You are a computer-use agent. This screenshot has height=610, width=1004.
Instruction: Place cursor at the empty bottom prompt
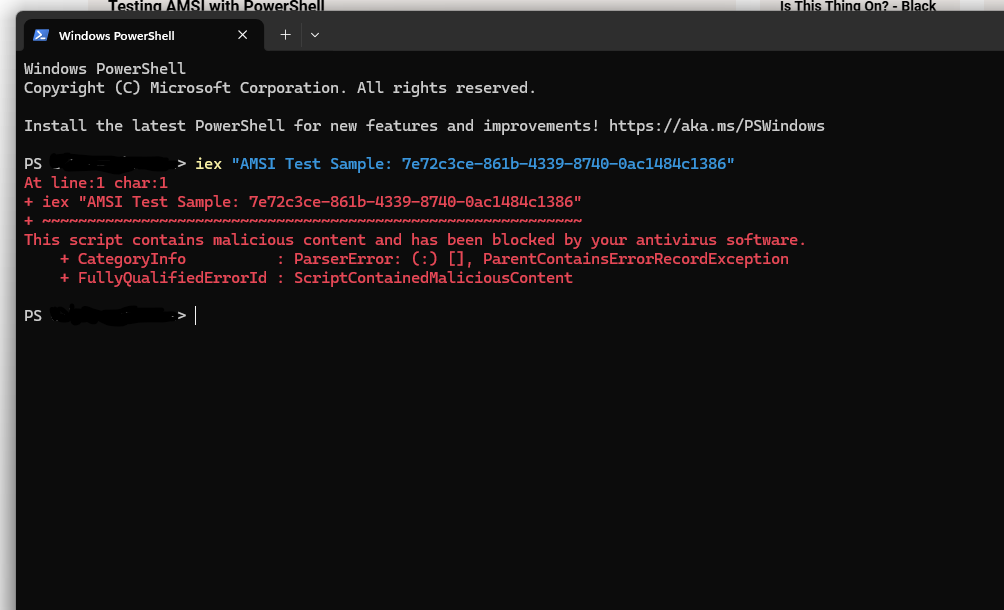[x=196, y=316]
